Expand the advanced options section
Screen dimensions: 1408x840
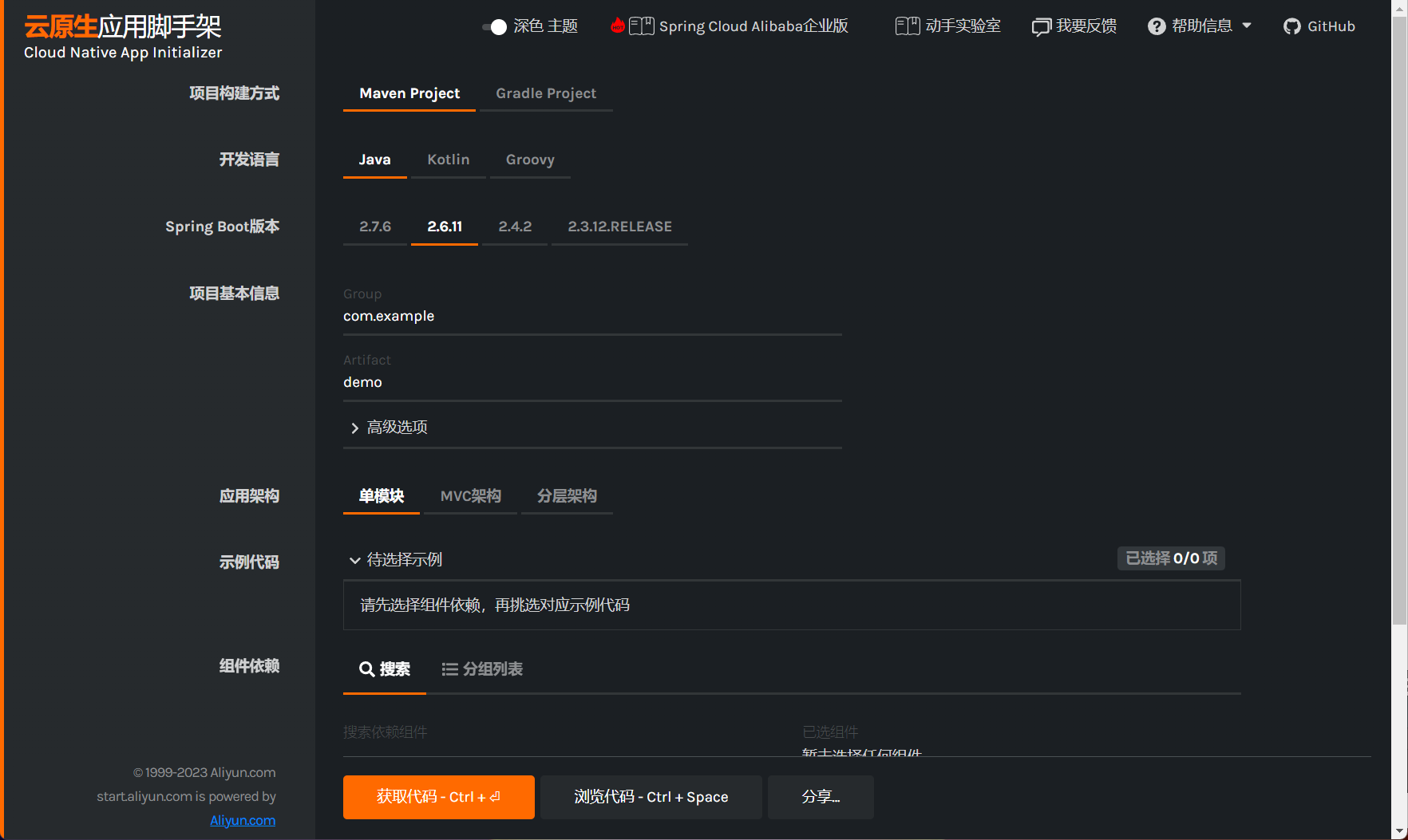point(390,428)
